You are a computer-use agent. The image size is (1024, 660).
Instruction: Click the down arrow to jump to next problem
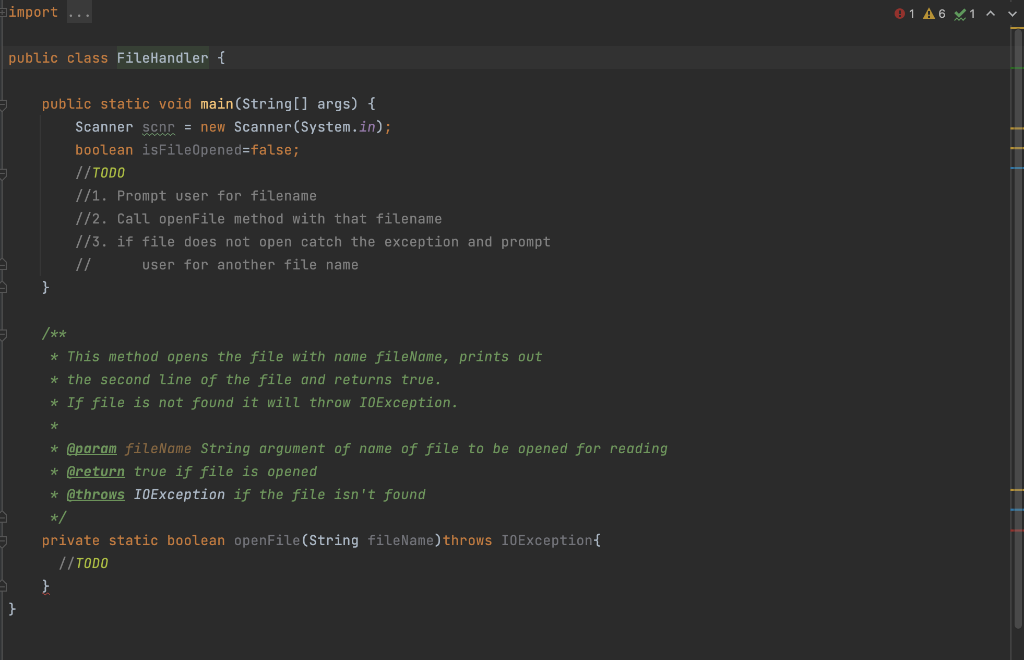click(x=1012, y=13)
